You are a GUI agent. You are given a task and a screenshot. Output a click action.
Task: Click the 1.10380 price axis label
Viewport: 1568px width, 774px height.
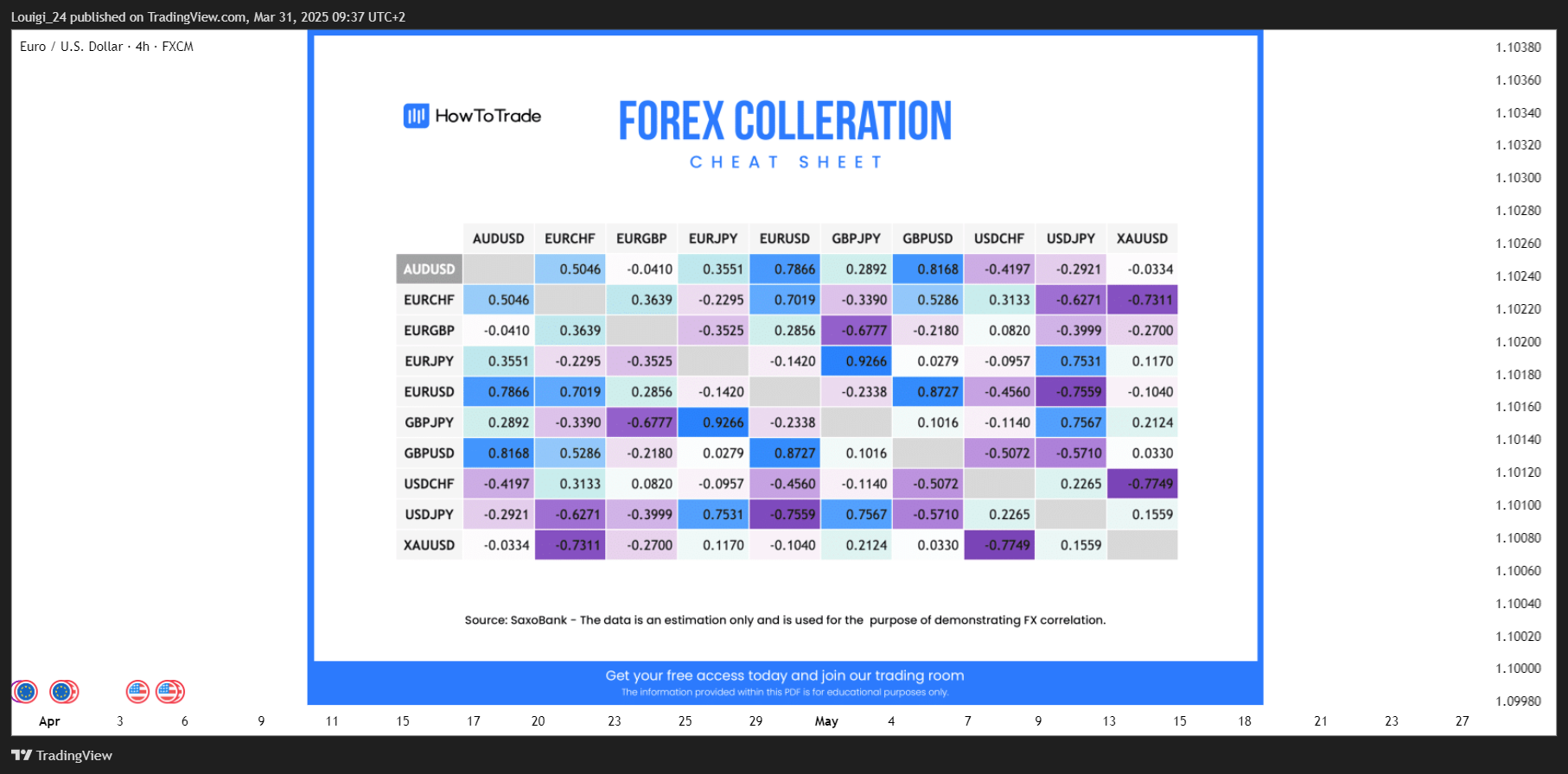1518,48
